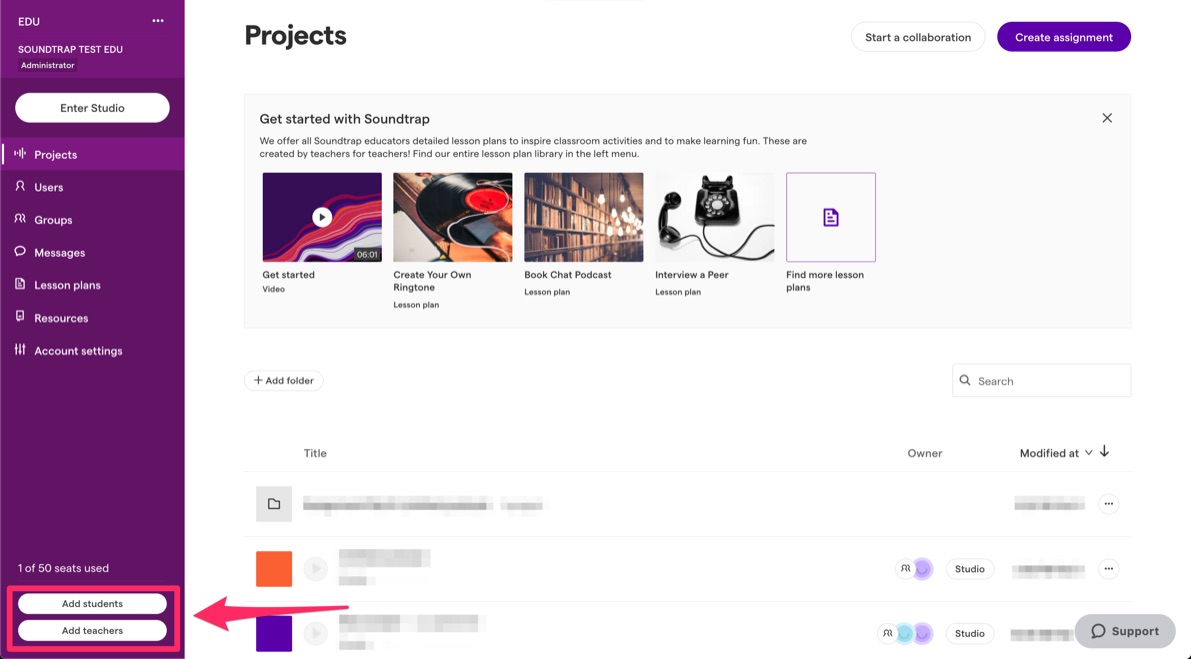Click Start a collaboration
Screen dimensions: 1191x659
point(918,37)
